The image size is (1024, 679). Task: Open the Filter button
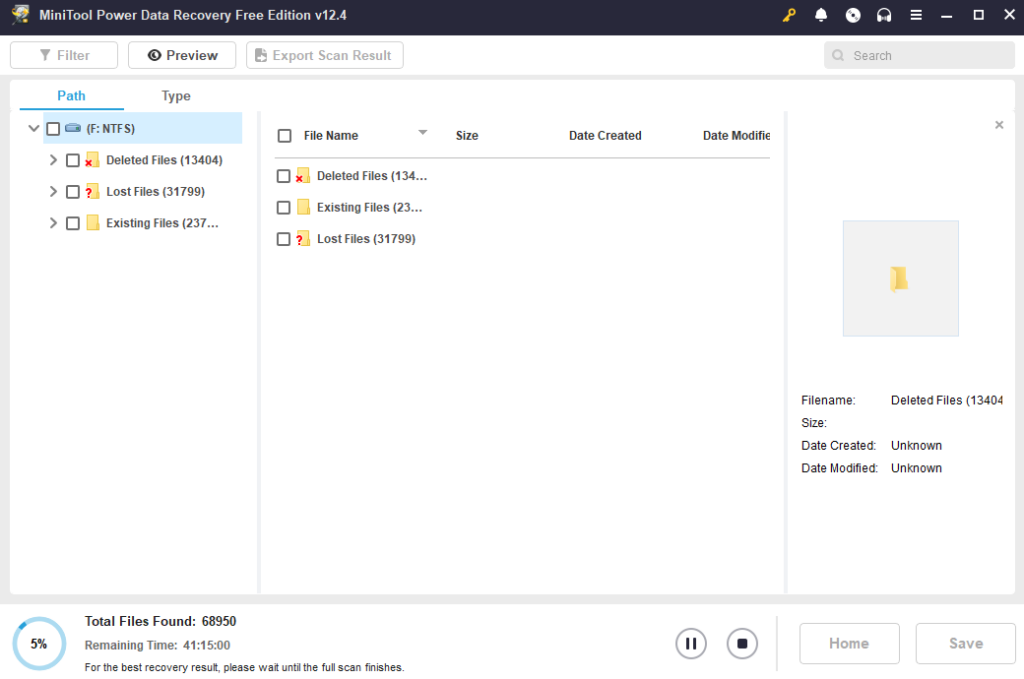click(64, 55)
